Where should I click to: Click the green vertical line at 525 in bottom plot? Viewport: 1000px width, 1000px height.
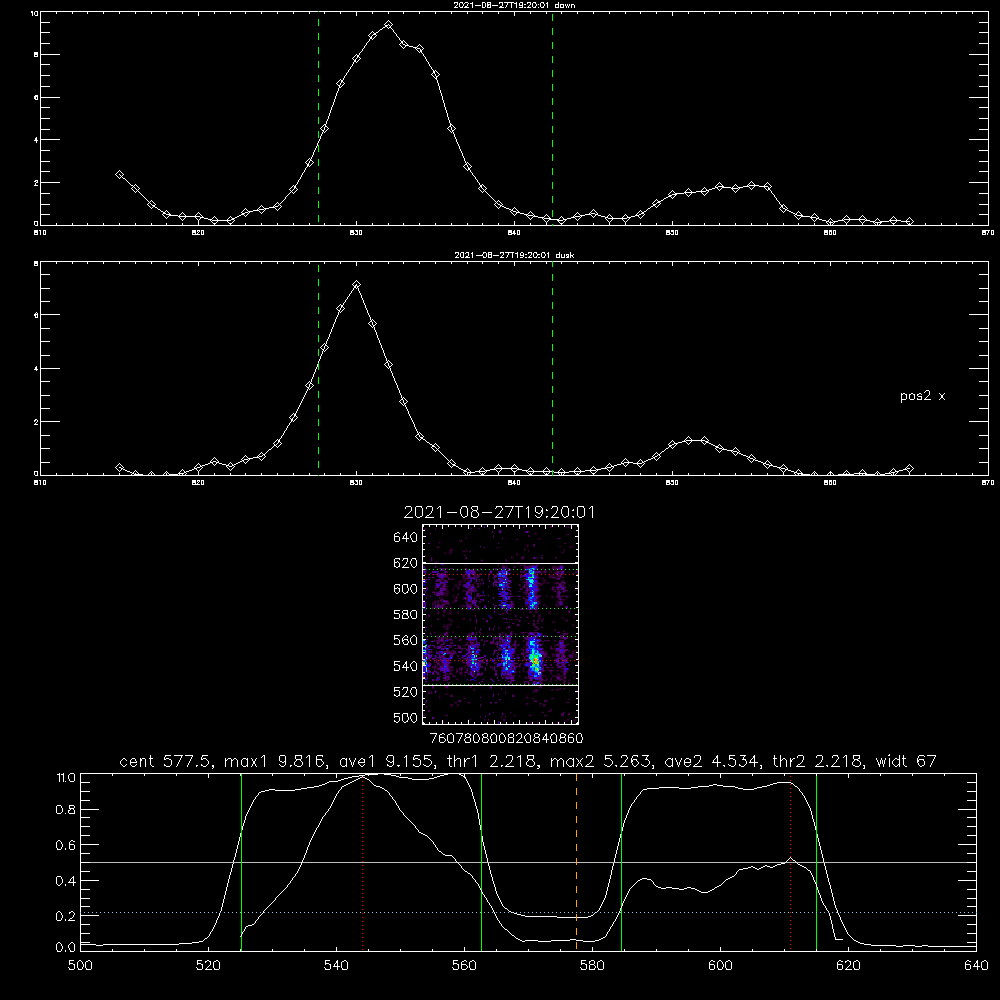(241, 862)
